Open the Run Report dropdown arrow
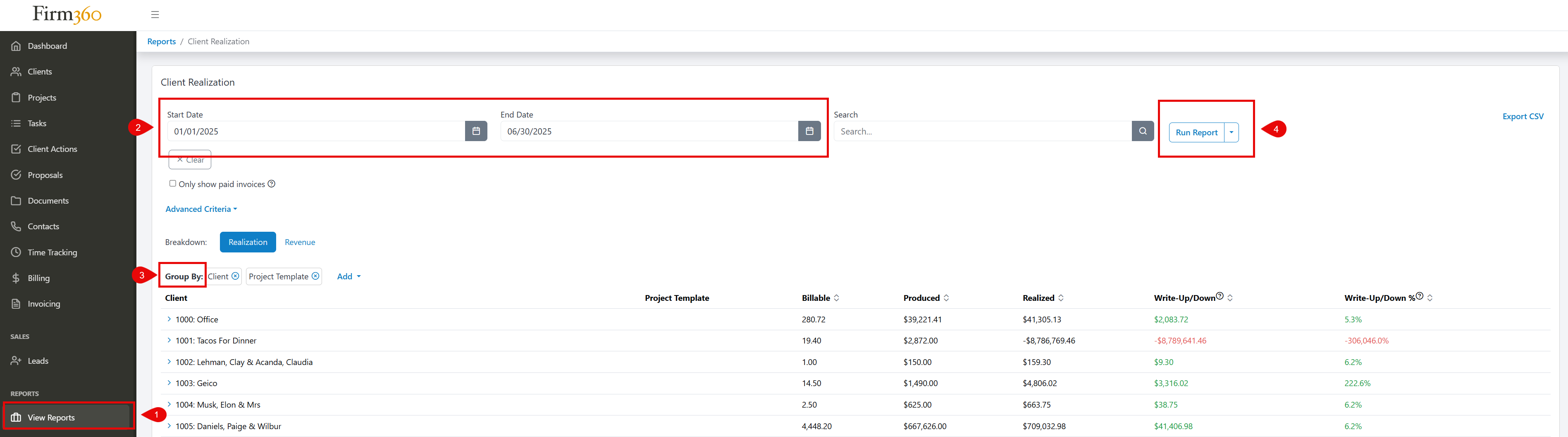Image resolution: width=1568 pixels, height=437 pixels. [x=1231, y=132]
